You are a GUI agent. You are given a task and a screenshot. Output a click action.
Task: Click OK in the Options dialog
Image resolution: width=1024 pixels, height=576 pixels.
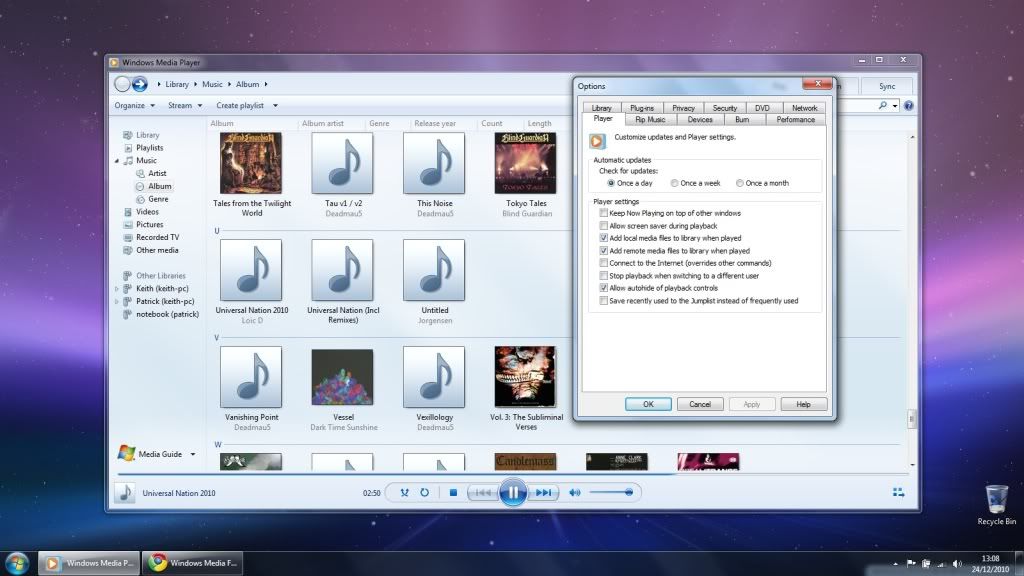point(648,404)
